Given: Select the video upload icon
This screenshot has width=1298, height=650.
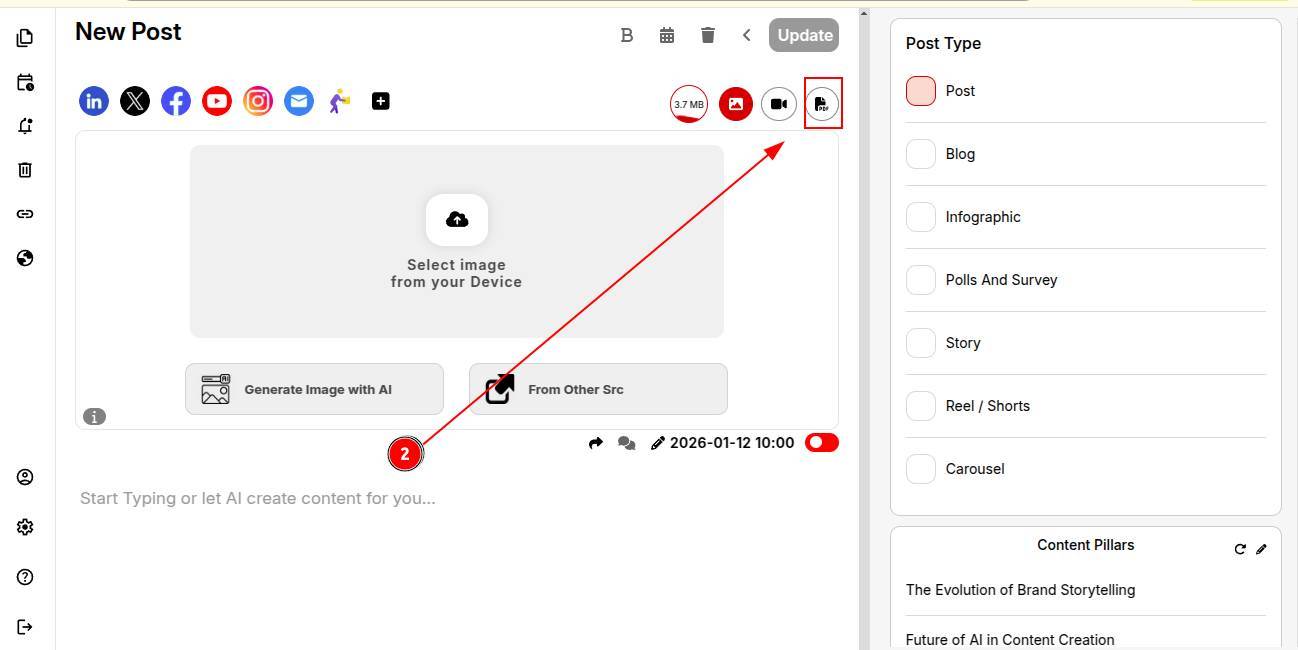Looking at the screenshot, I should 778,104.
